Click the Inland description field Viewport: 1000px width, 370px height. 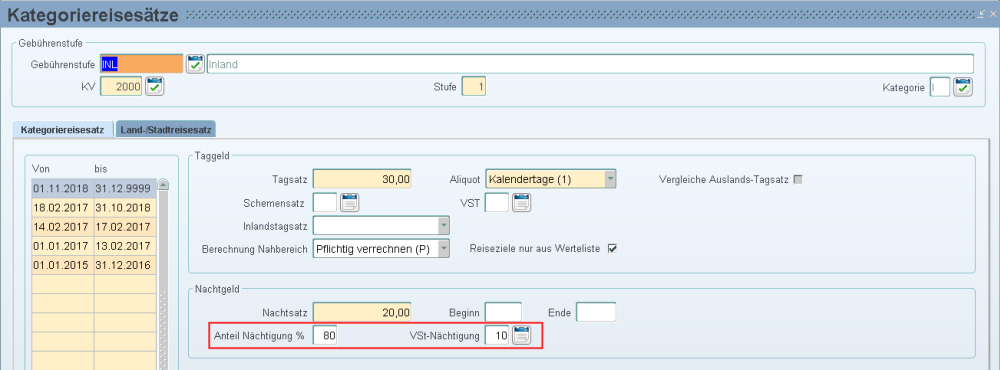(x=590, y=64)
